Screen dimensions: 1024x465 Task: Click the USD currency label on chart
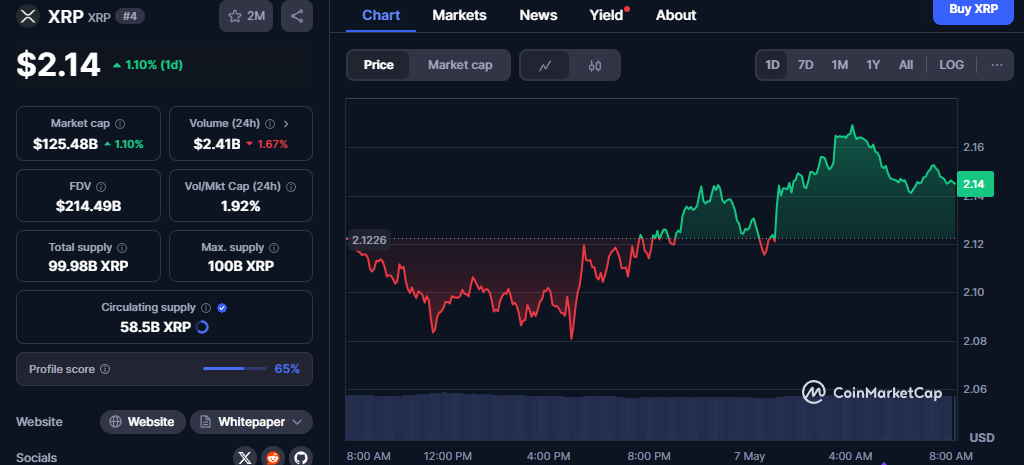point(982,437)
